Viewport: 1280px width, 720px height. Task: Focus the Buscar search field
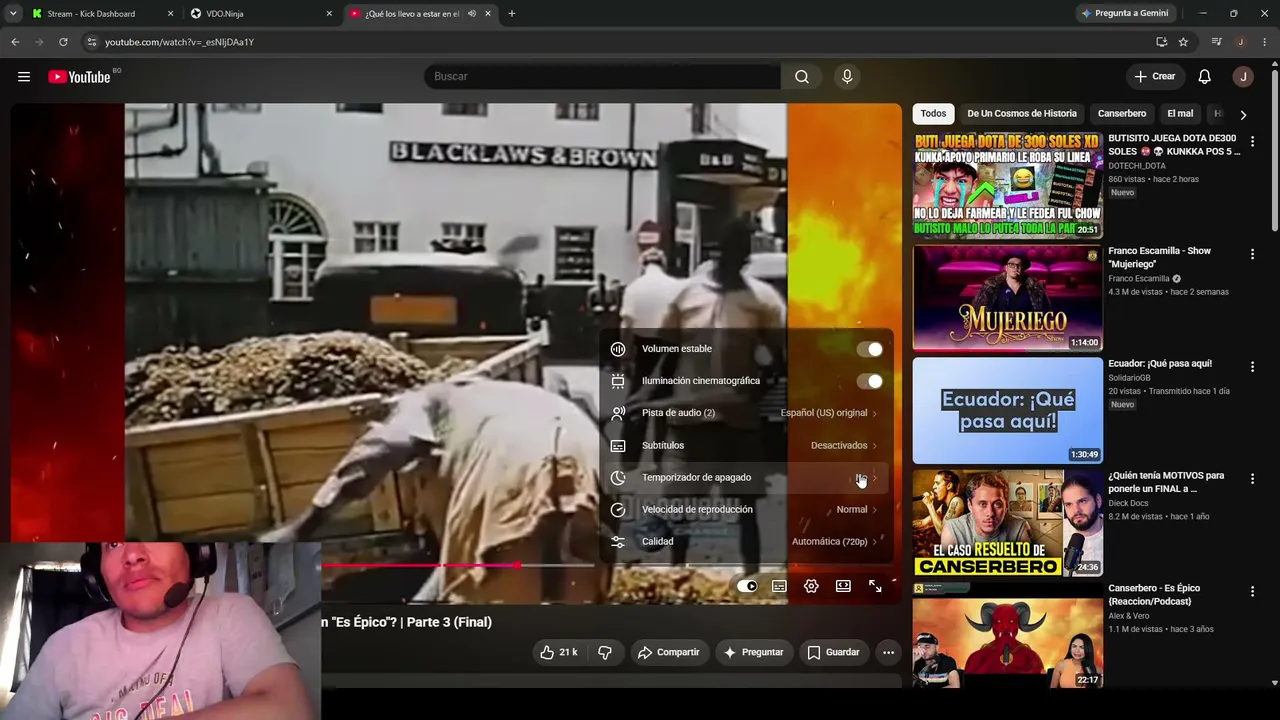[x=603, y=77]
